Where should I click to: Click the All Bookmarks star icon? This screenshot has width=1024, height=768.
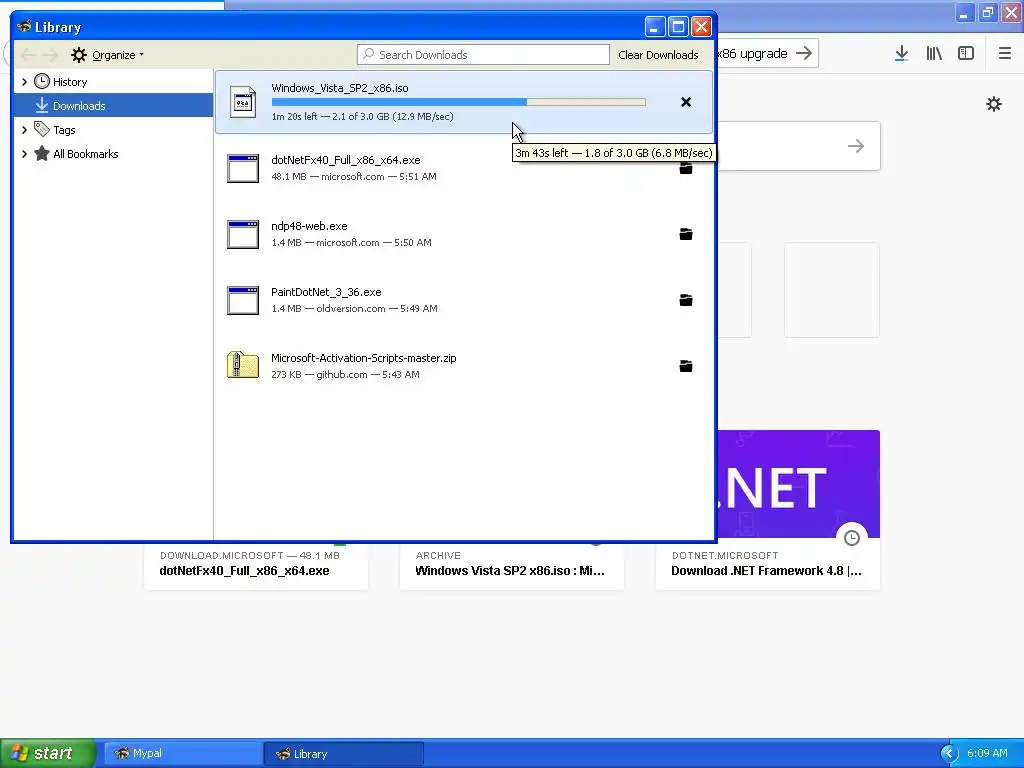tap(42, 153)
